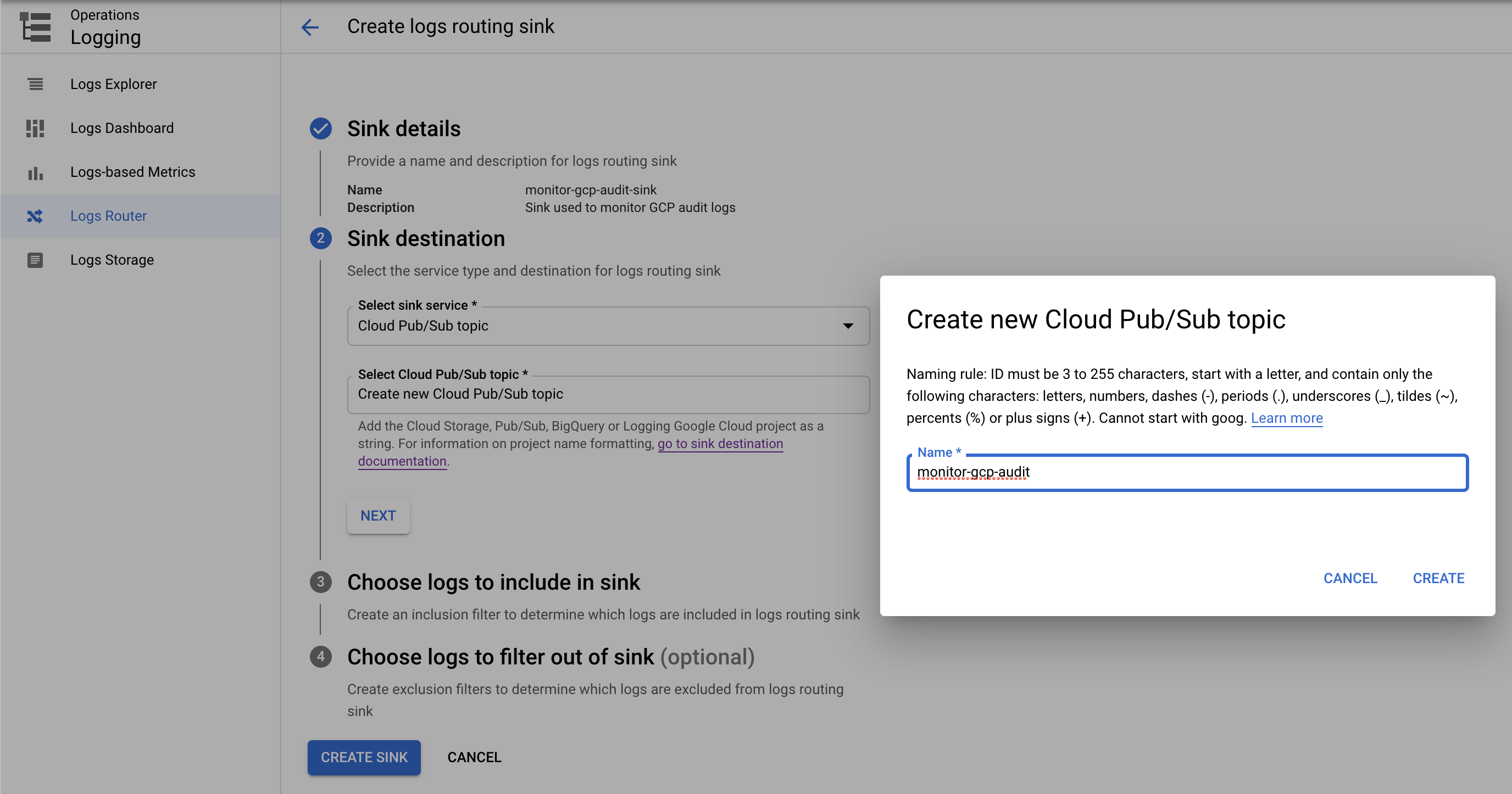The height and width of the screenshot is (794, 1512).
Task: Open Logs Explorer in sidebar
Action: pyautogui.click(x=113, y=84)
